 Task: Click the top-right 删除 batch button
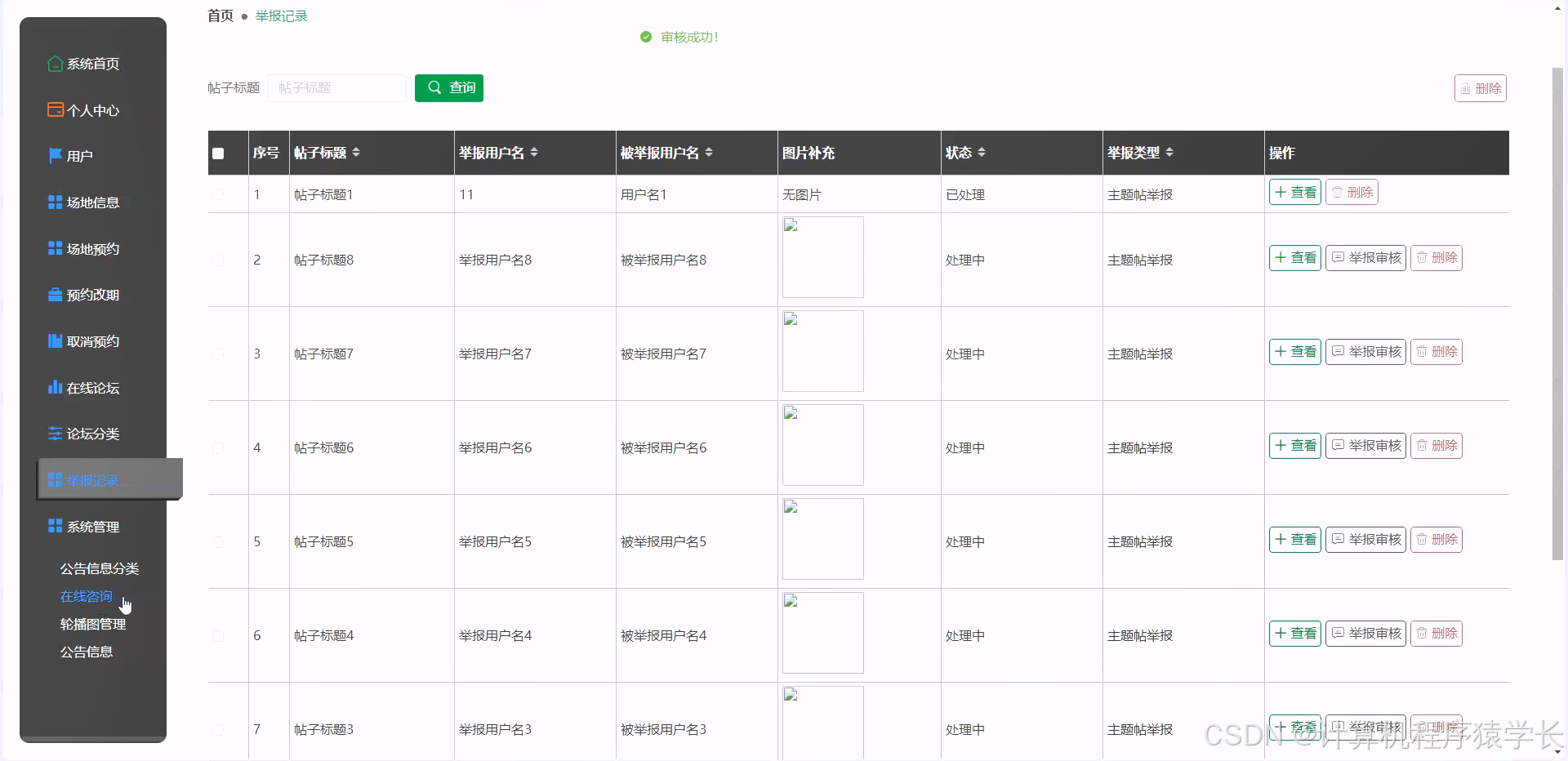pyautogui.click(x=1481, y=88)
